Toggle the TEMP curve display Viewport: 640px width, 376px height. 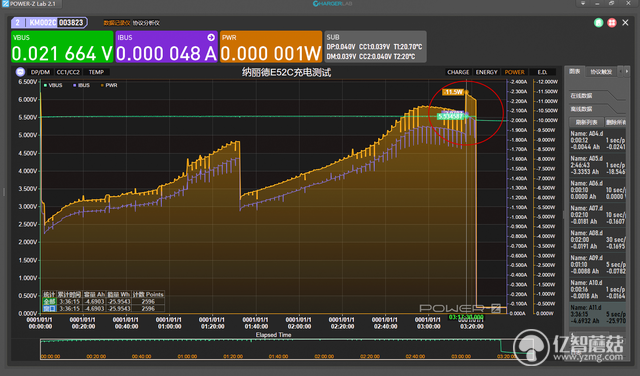point(96,72)
